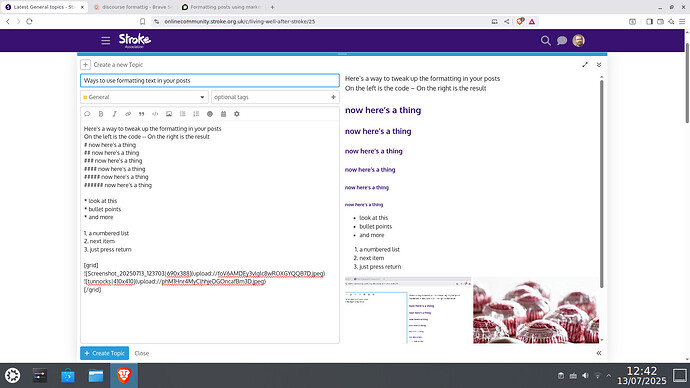
Task: Open the Brave Shields lion icon
Action: tap(520, 22)
